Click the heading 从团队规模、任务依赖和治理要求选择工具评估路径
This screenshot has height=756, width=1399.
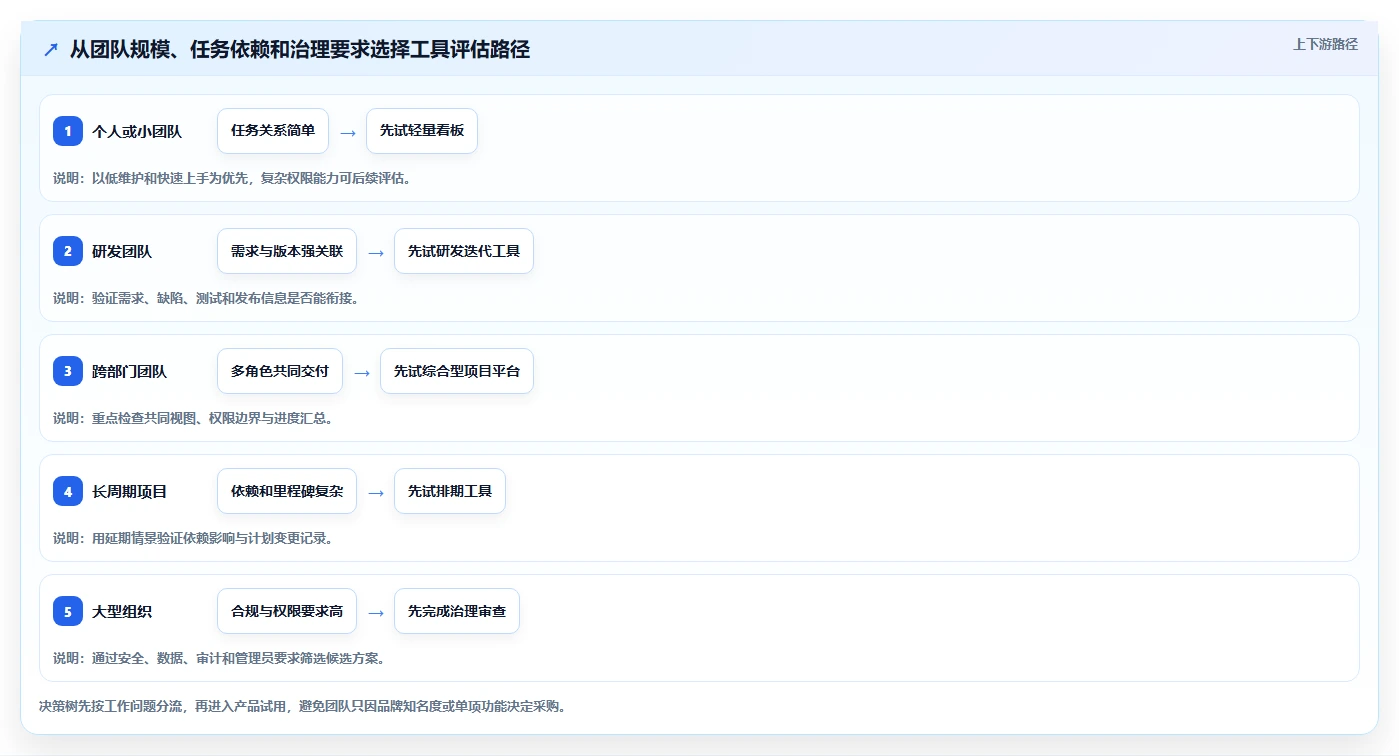(x=300, y=50)
